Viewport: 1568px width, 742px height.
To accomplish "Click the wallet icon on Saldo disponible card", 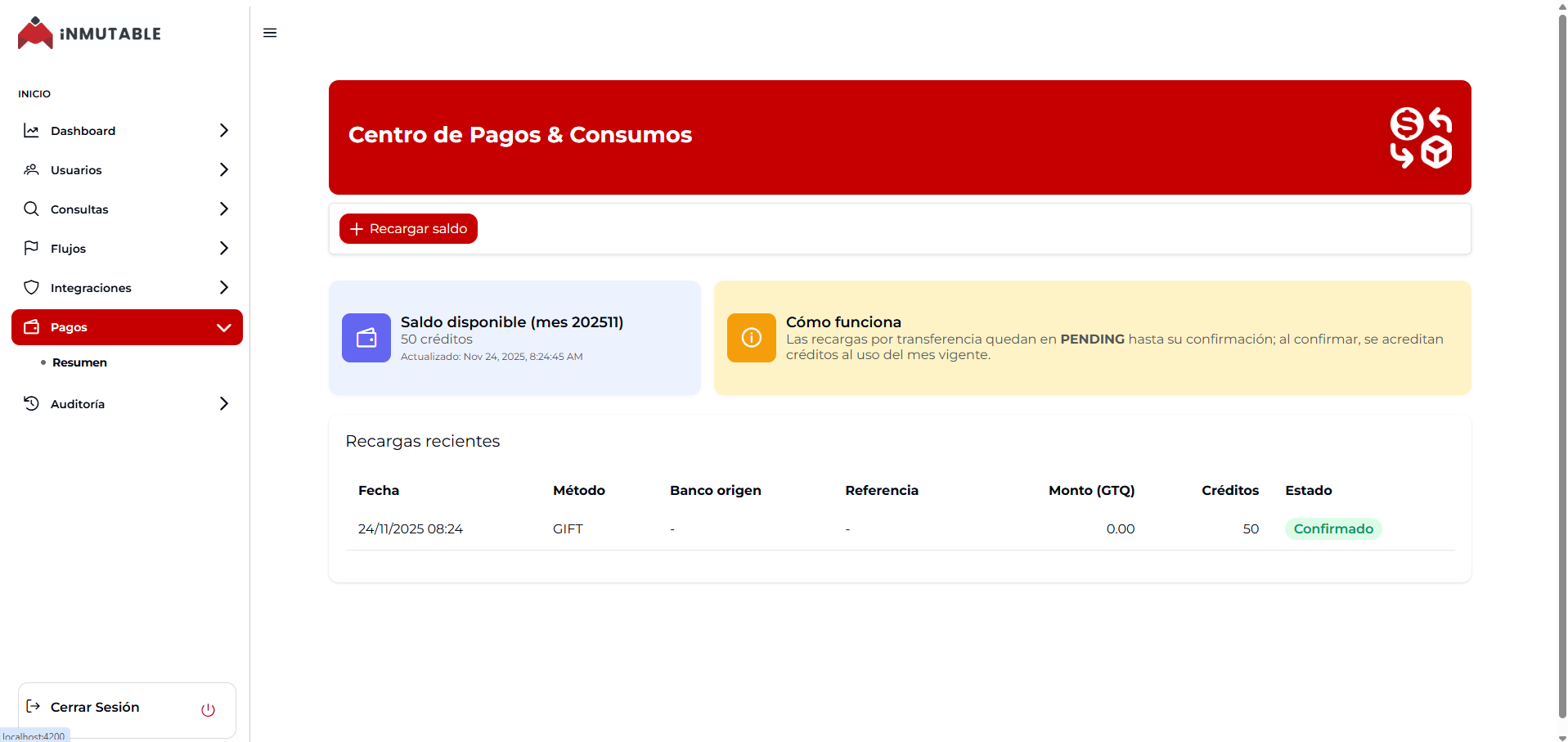I will 366,338.
